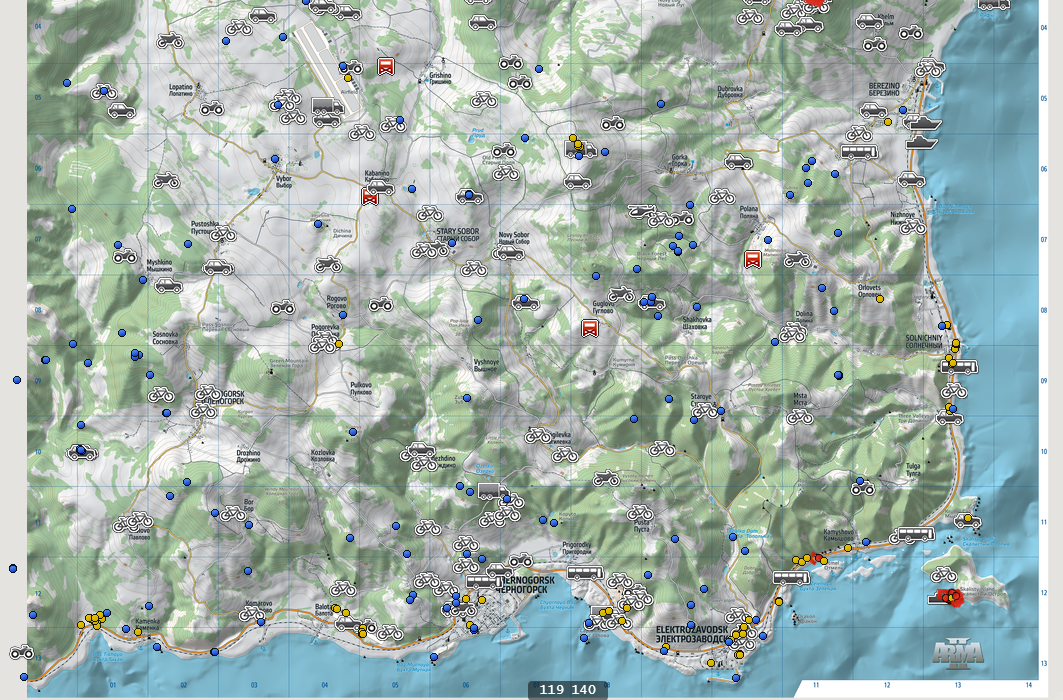1063x700 pixels.
Task: Click the Shakhovka village label
Action: pyautogui.click(x=697, y=323)
